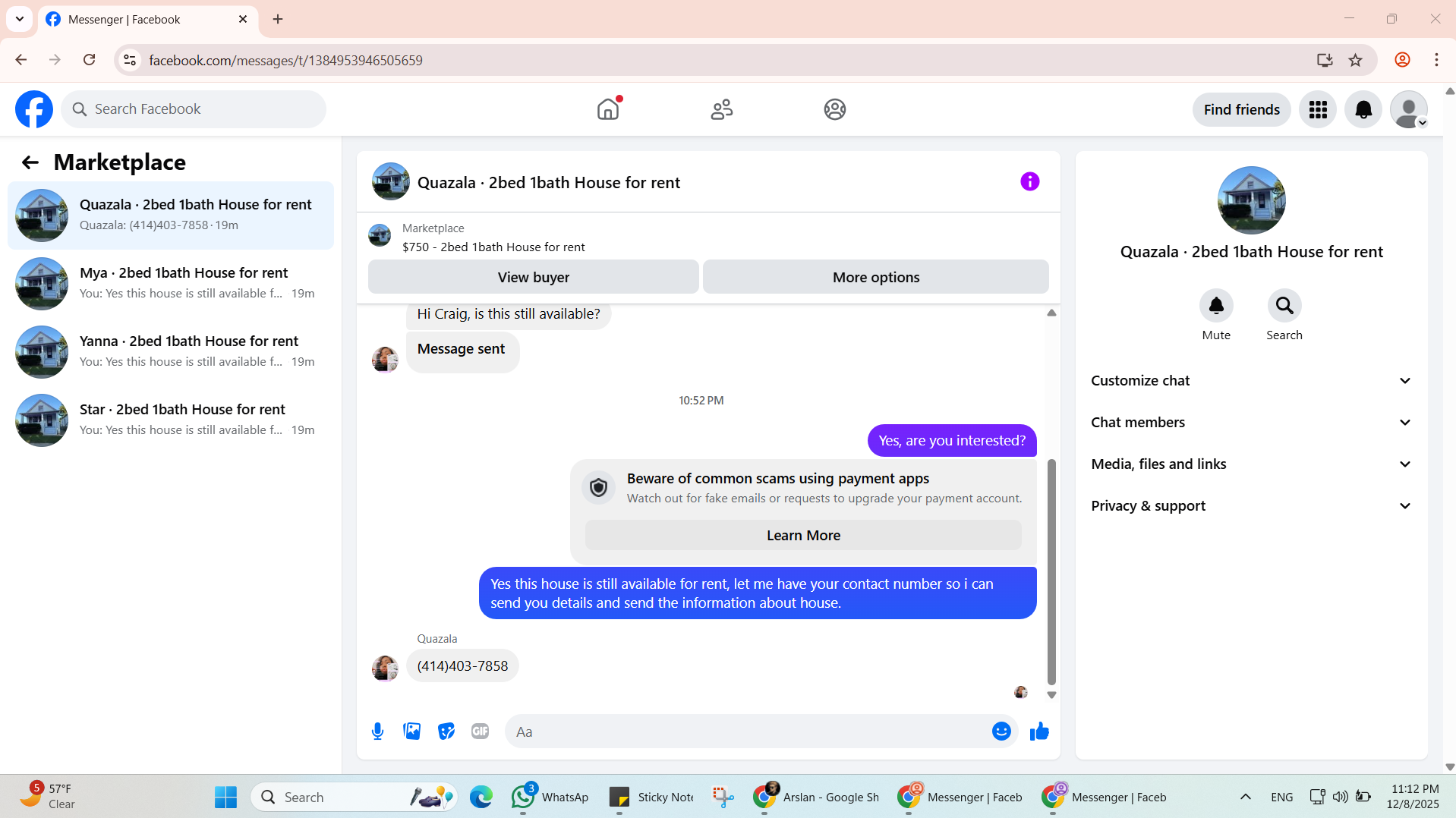This screenshot has width=1456, height=818.
Task: Search in conversation magnifier icon
Action: (x=1284, y=306)
